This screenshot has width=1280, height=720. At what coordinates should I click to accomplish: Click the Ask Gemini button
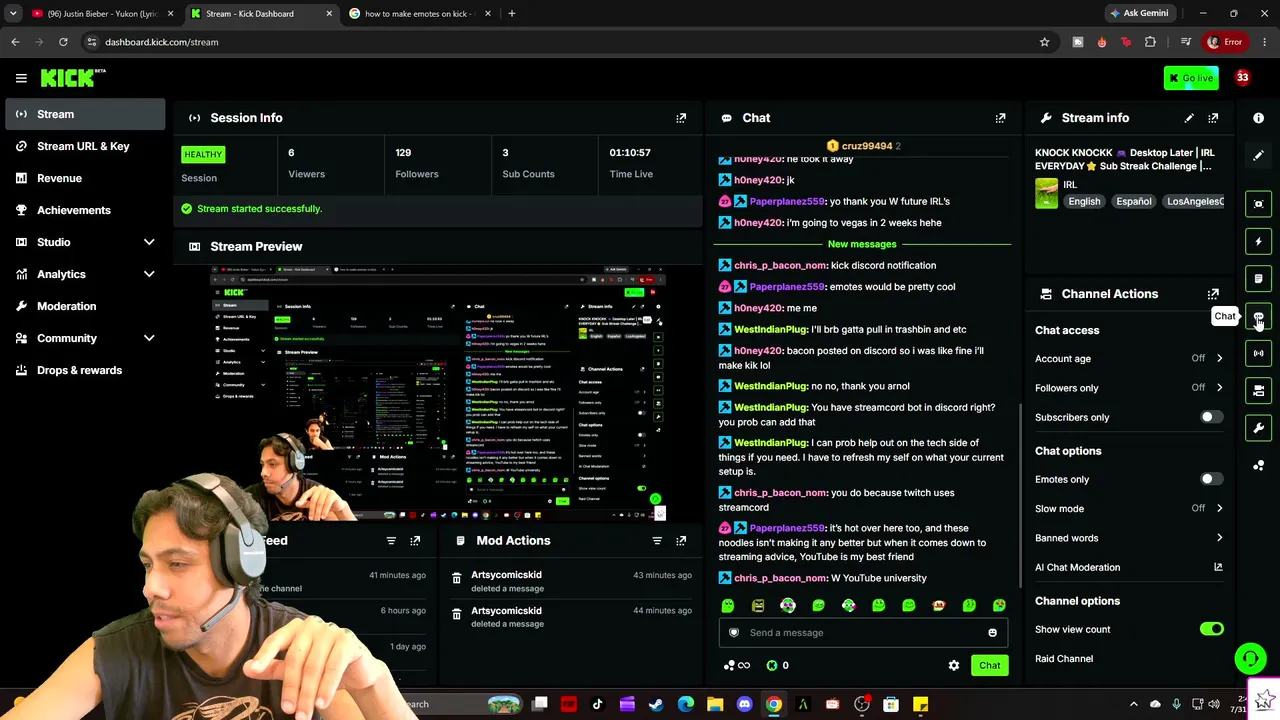1139,14
